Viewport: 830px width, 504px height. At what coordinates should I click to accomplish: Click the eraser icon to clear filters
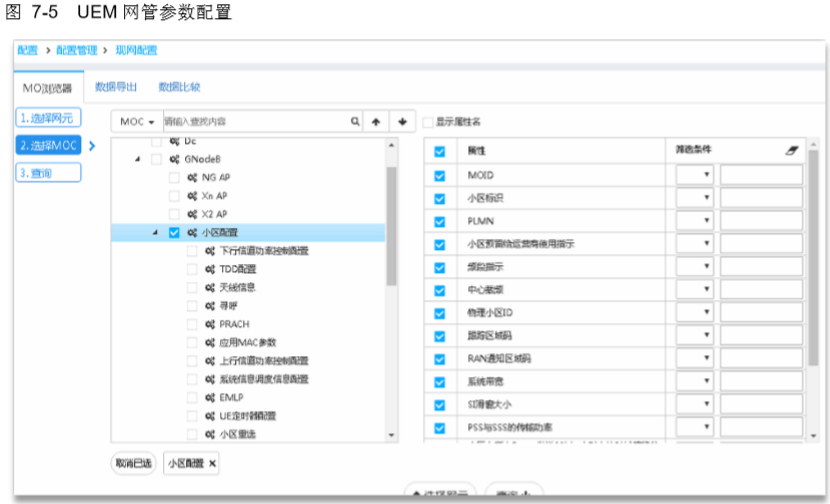click(793, 149)
